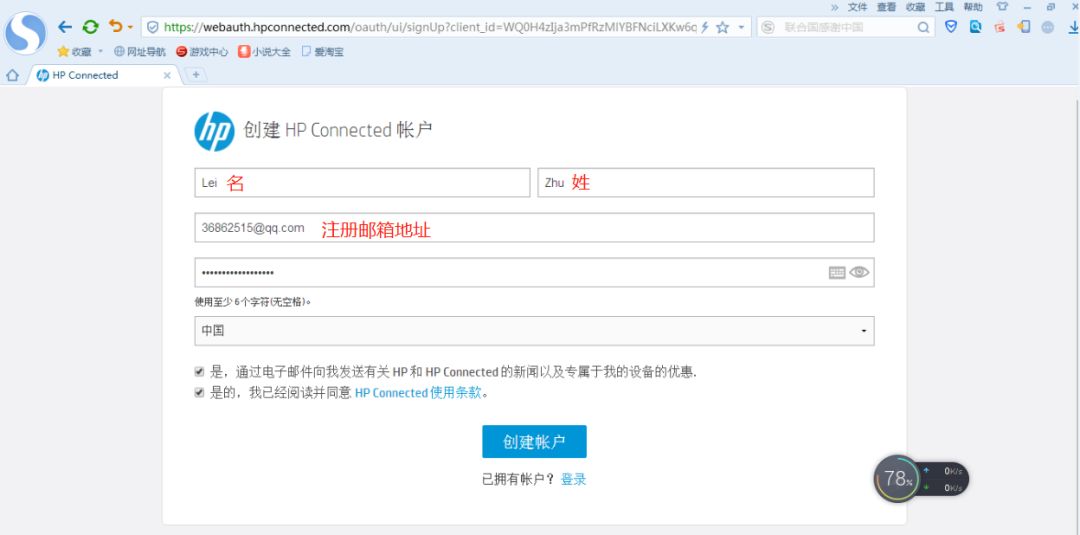Expand the favorites bar dropdown arrow
This screenshot has width=1080, height=535.
pyautogui.click(x=101, y=52)
